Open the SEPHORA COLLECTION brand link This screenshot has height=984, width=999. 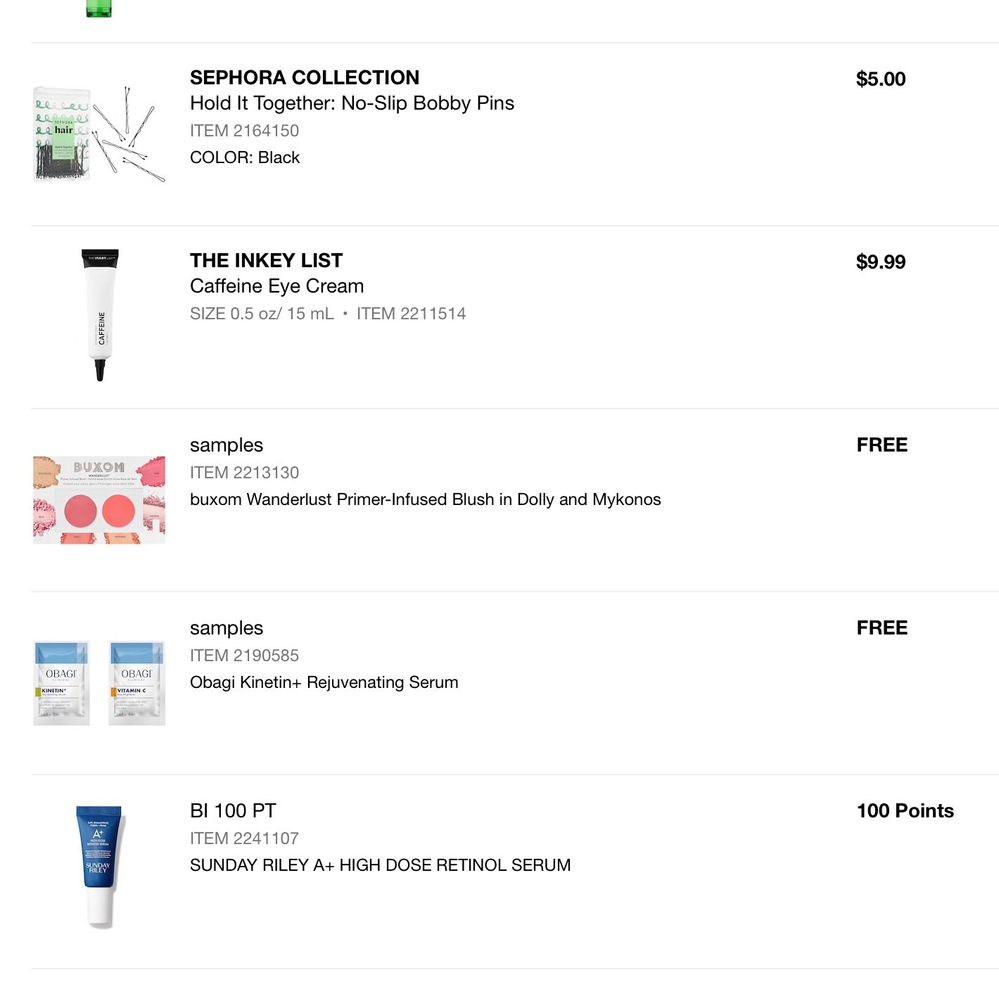click(x=304, y=78)
